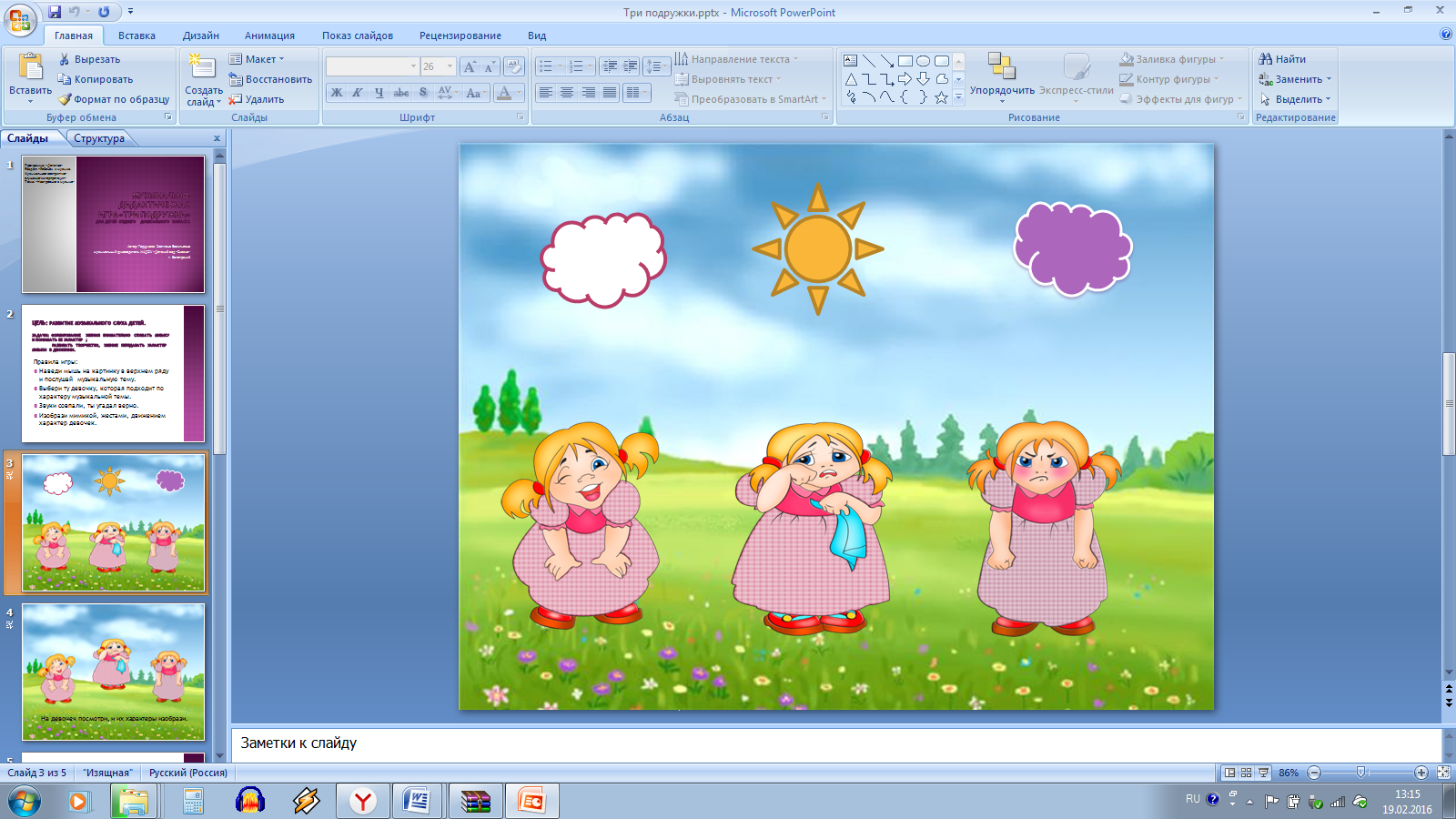The width and height of the screenshot is (1456, 819).
Task: Select the text box shape
Action: (850, 61)
